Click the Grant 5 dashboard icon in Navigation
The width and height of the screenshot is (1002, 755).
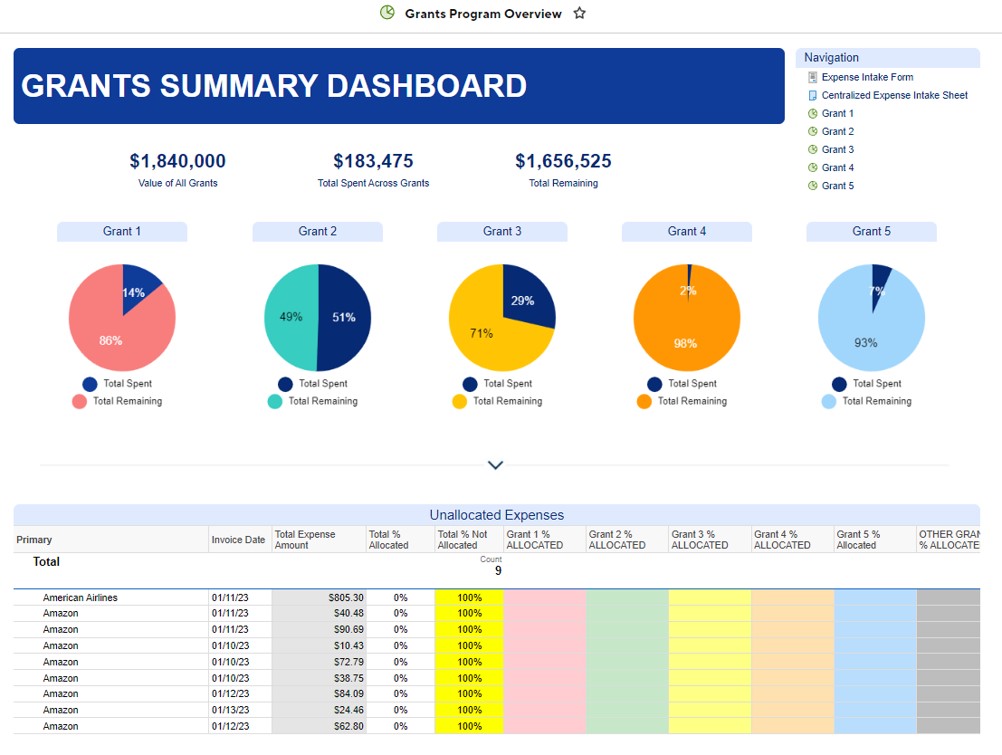(813, 186)
